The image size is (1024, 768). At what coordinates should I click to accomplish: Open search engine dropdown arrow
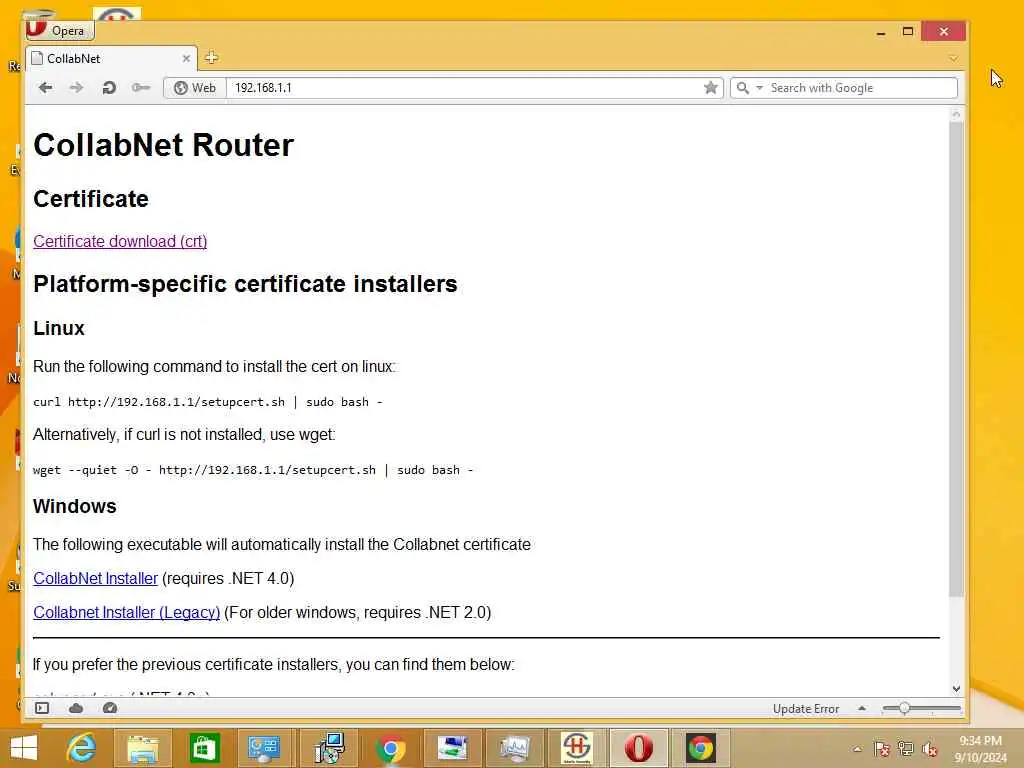tap(760, 88)
